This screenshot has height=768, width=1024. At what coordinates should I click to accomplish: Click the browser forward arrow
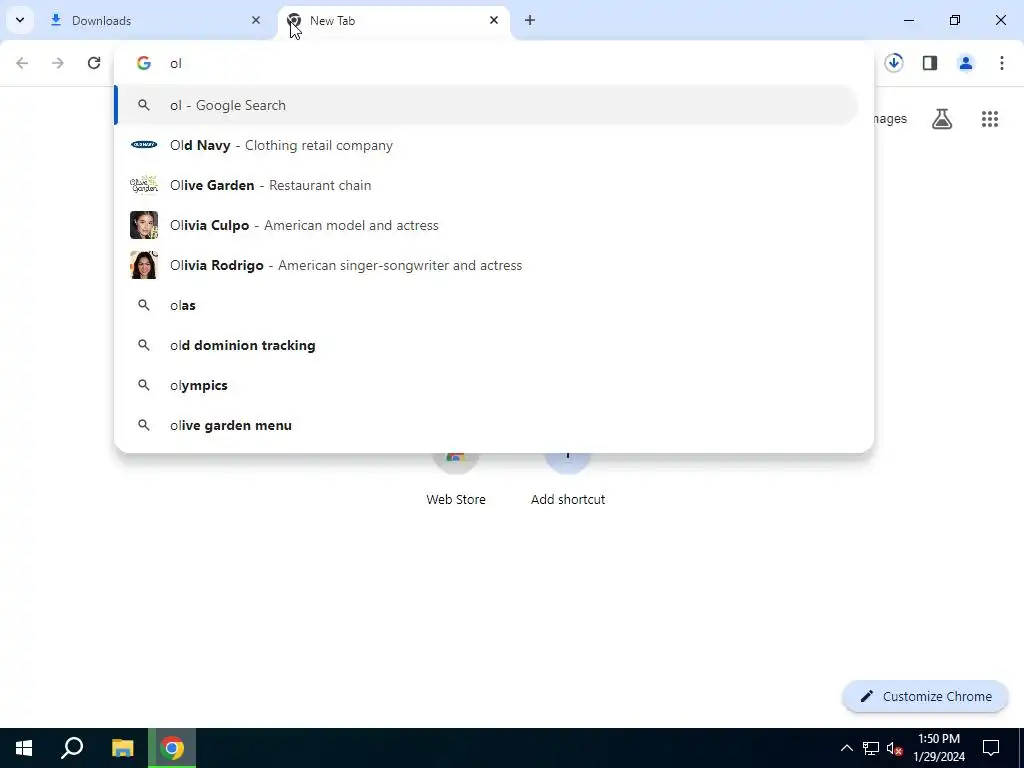point(58,63)
